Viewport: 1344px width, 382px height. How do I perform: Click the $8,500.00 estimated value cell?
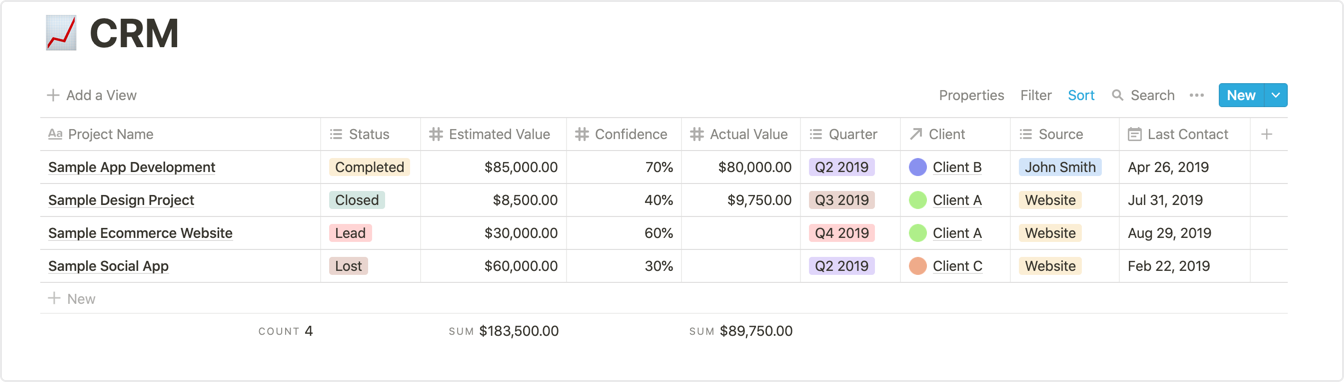click(493, 200)
